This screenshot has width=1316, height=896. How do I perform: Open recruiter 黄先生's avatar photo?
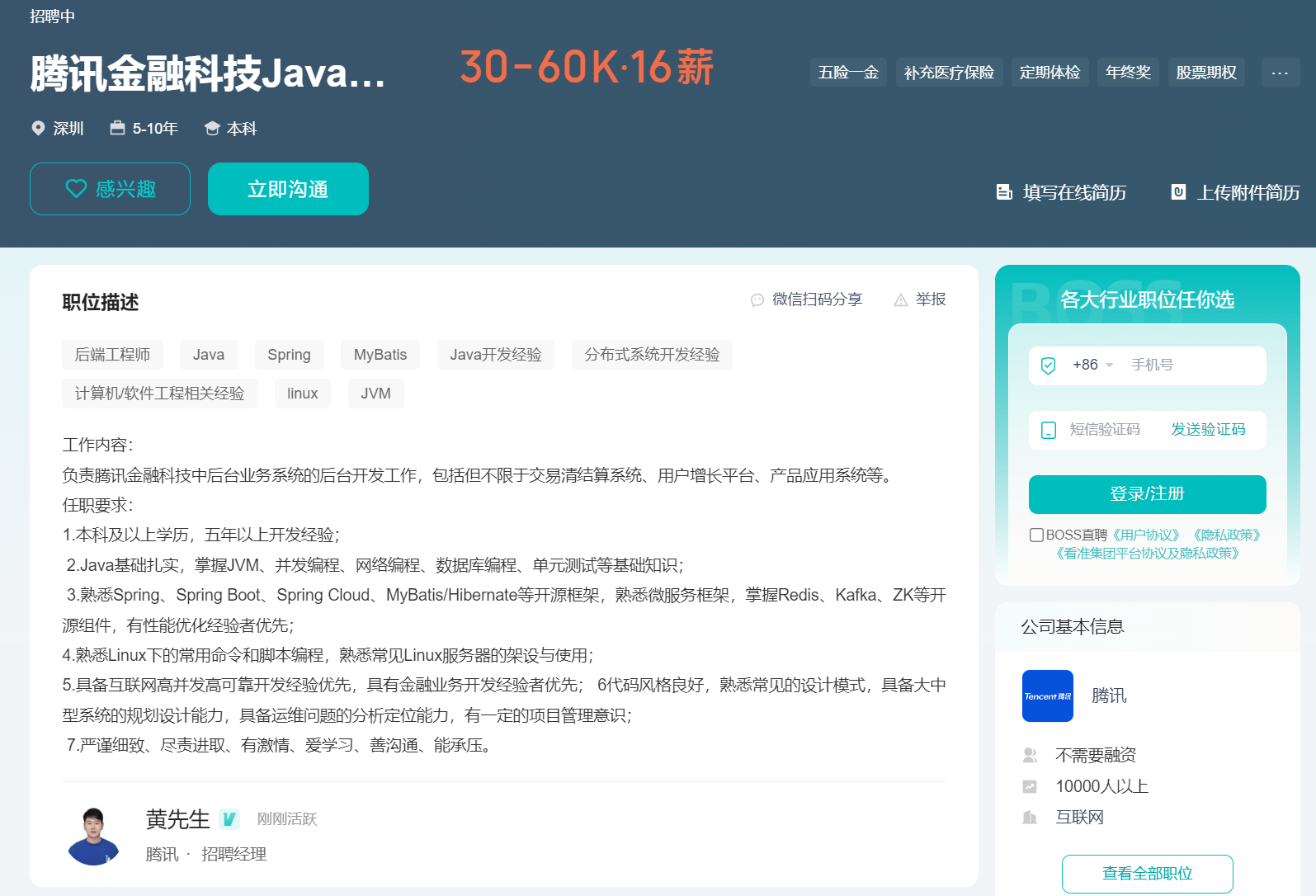pyautogui.click(x=93, y=836)
